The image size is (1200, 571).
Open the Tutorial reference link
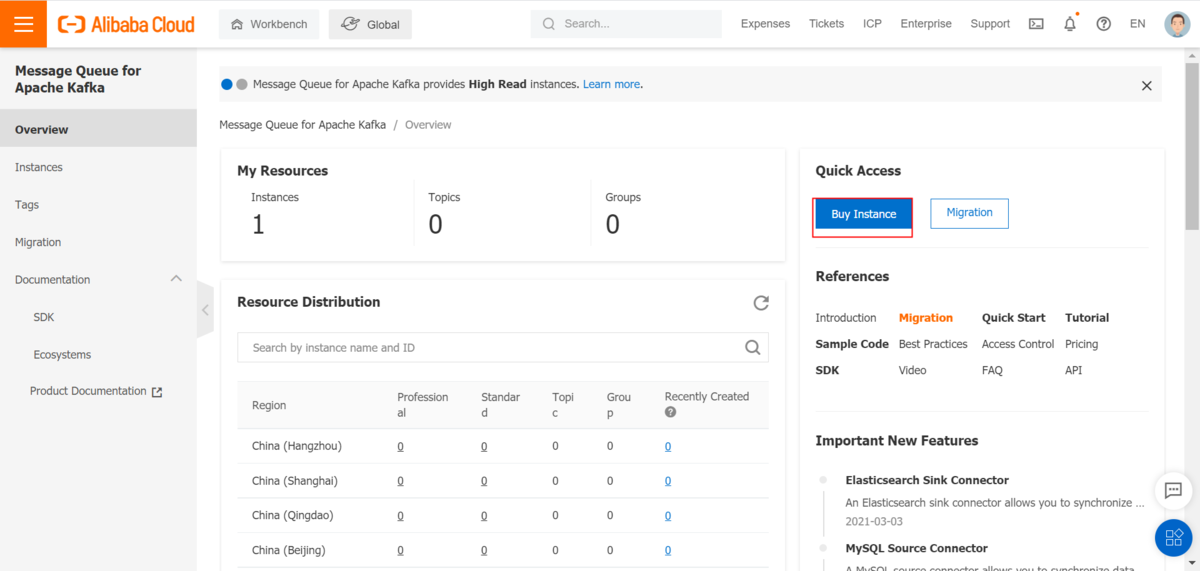[1087, 318]
